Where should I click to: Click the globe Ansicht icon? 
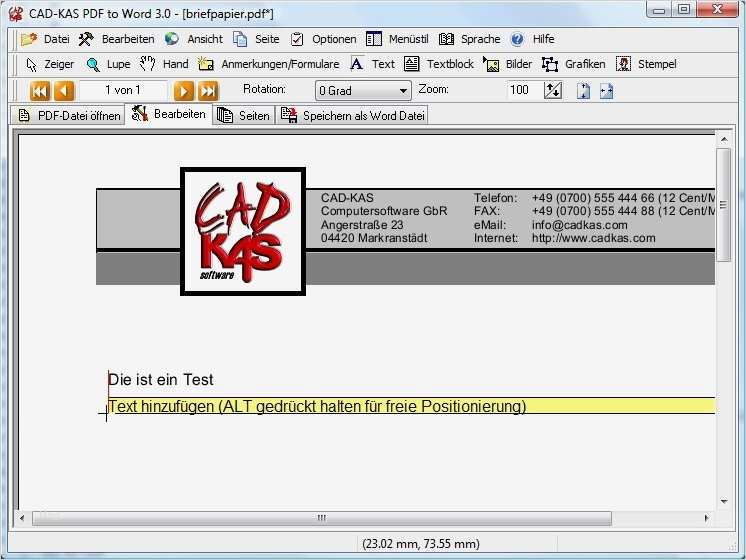[x=172, y=39]
